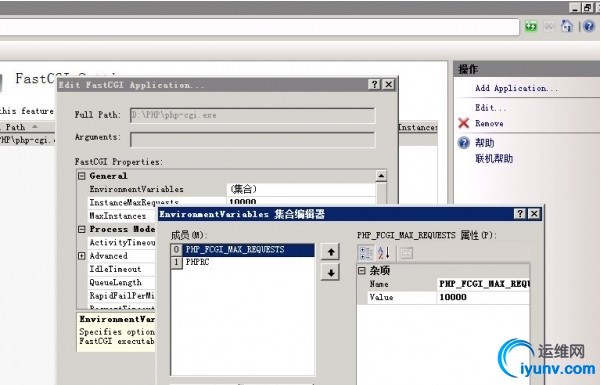Collapse the 杂项 category

(x=362, y=271)
